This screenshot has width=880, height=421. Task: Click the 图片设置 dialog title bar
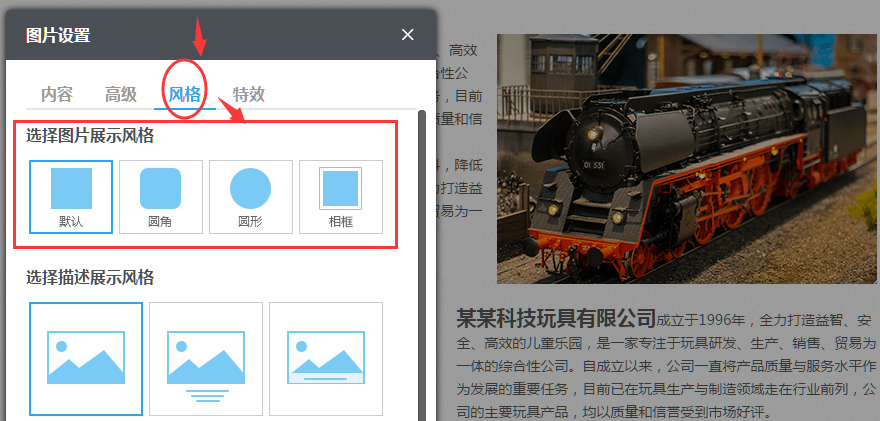coord(200,35)
